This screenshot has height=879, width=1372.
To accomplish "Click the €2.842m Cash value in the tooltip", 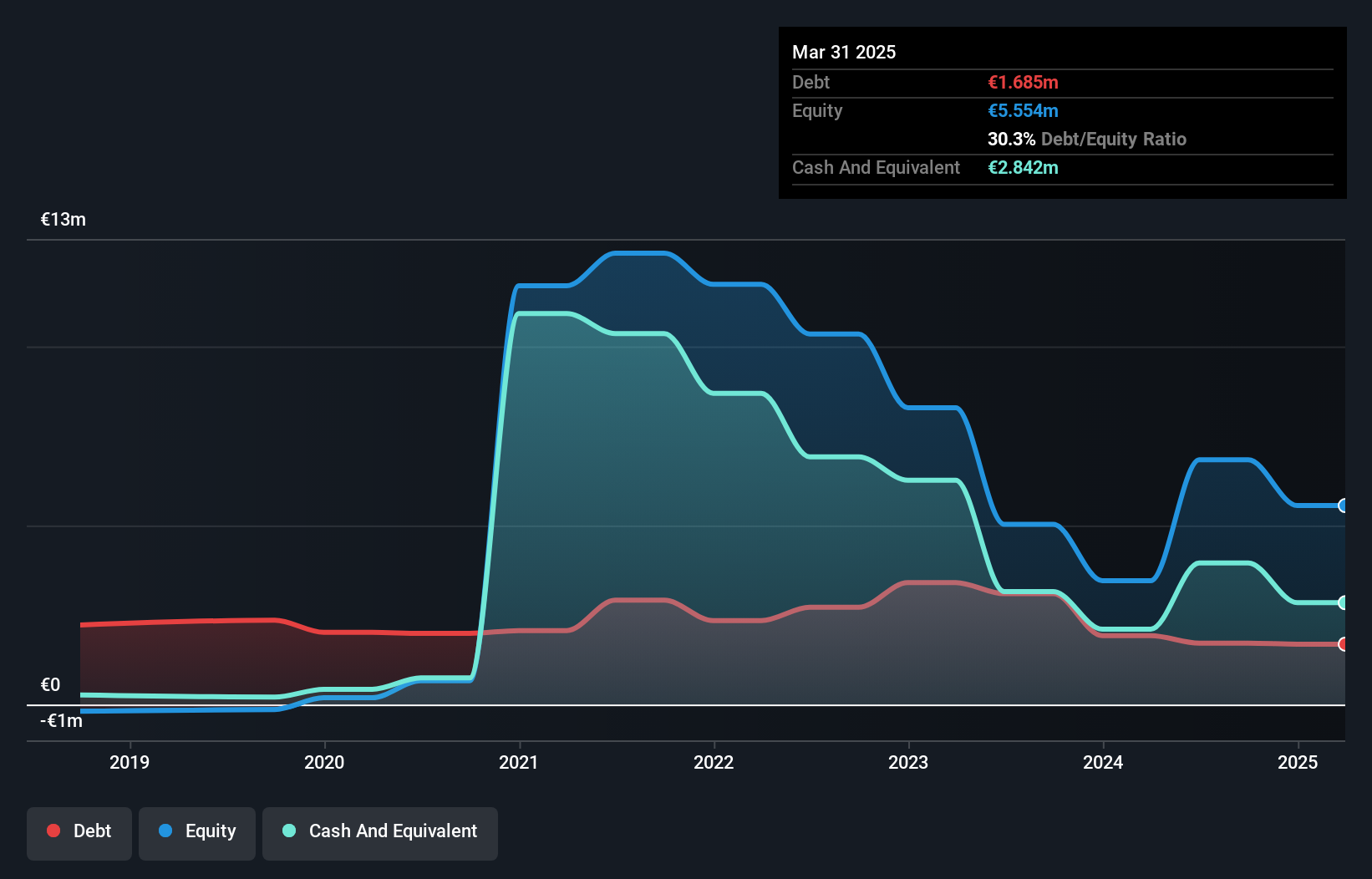I will (x=1024, y=167).
